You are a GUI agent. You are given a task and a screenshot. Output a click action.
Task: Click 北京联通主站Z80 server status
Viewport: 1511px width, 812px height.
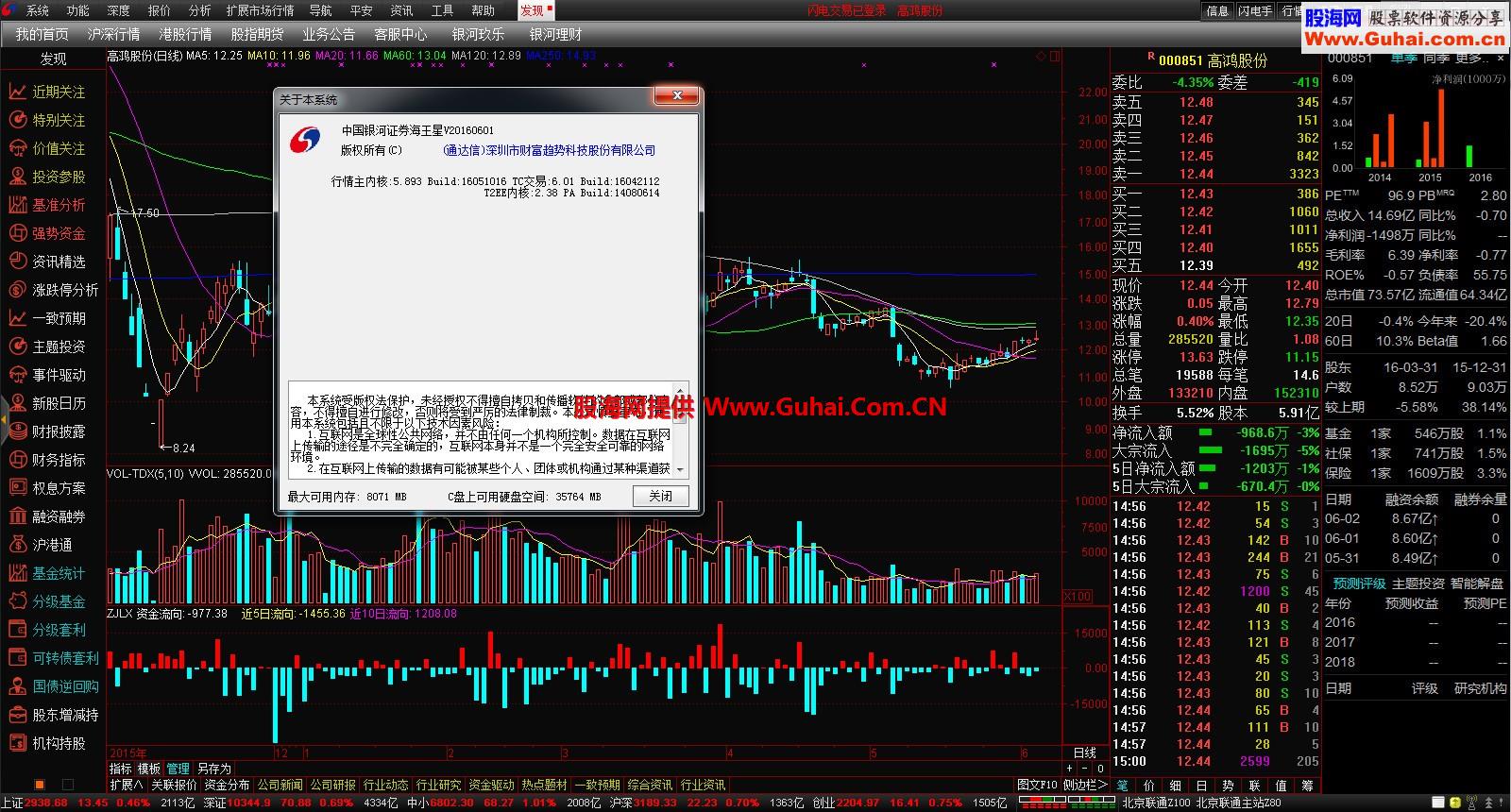[1239, 803]
